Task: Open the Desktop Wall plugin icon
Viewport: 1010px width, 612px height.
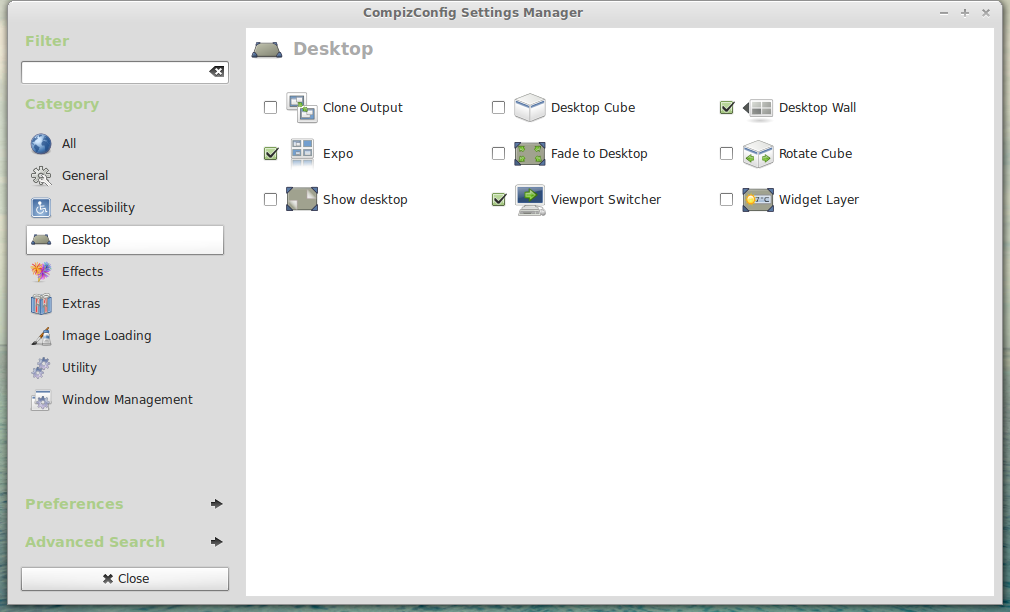Action: click(x=757, y=107)
